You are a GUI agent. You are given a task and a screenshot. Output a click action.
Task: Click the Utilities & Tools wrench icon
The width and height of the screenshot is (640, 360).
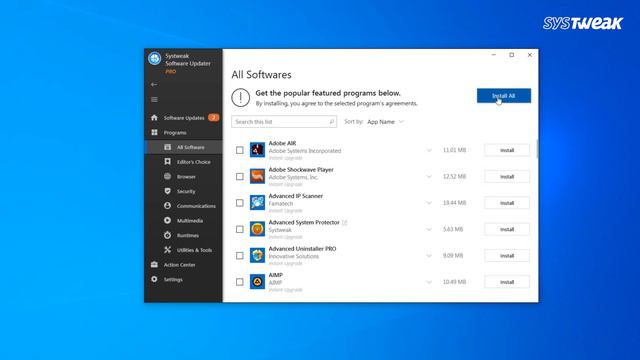tap(168, 250)
